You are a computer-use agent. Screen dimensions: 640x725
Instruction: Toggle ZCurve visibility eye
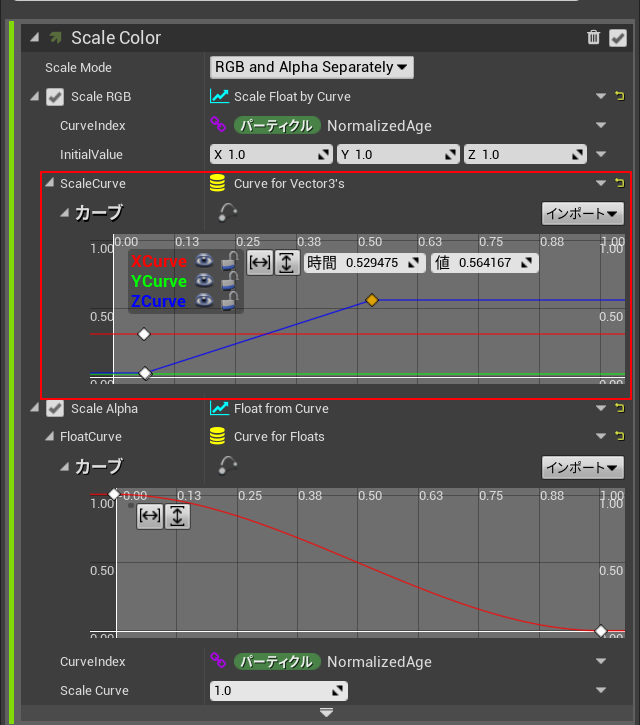tap(204, 301)
